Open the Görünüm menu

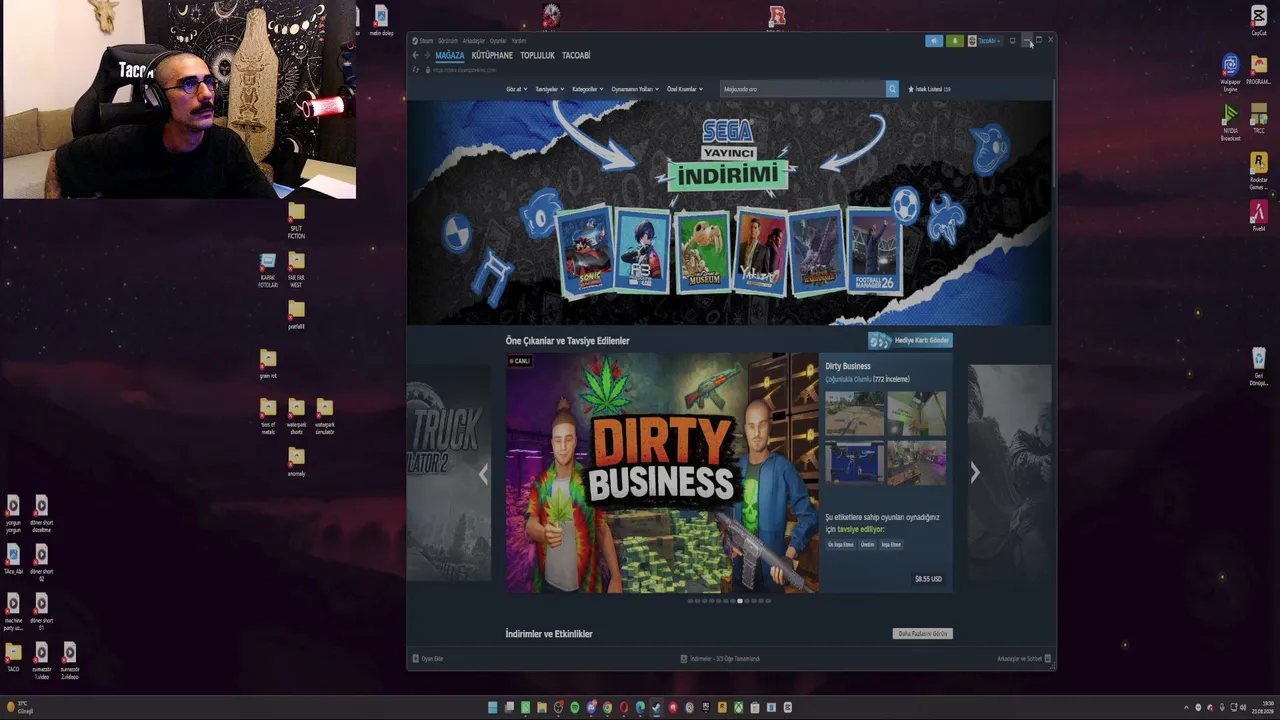point(448,41)
